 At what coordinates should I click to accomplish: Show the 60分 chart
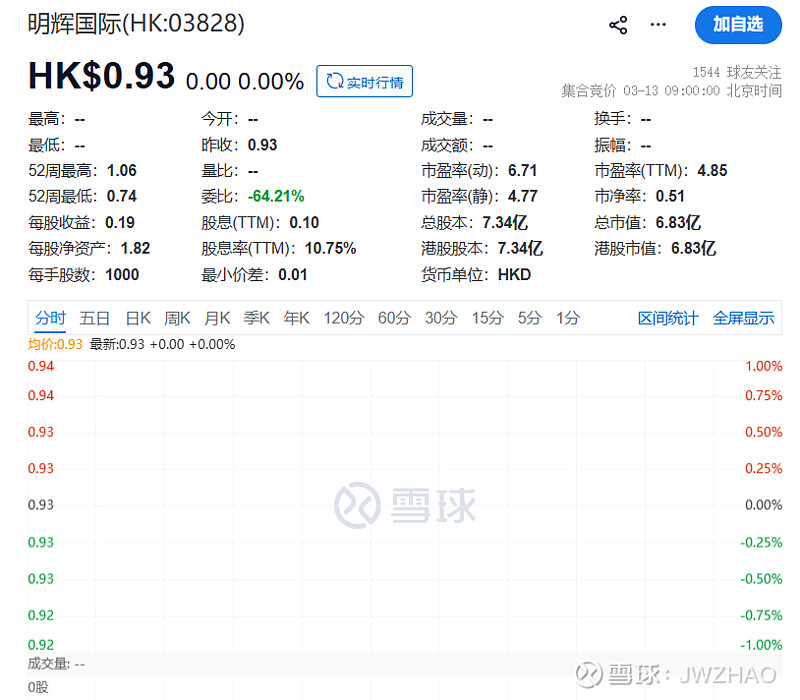pyautogui.click(x=394, y=318)
